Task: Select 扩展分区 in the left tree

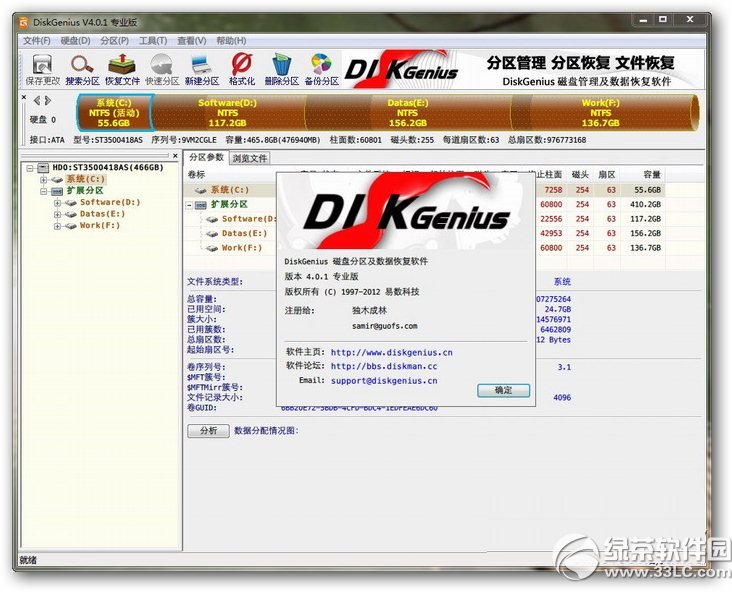Action: pos(85,190)
